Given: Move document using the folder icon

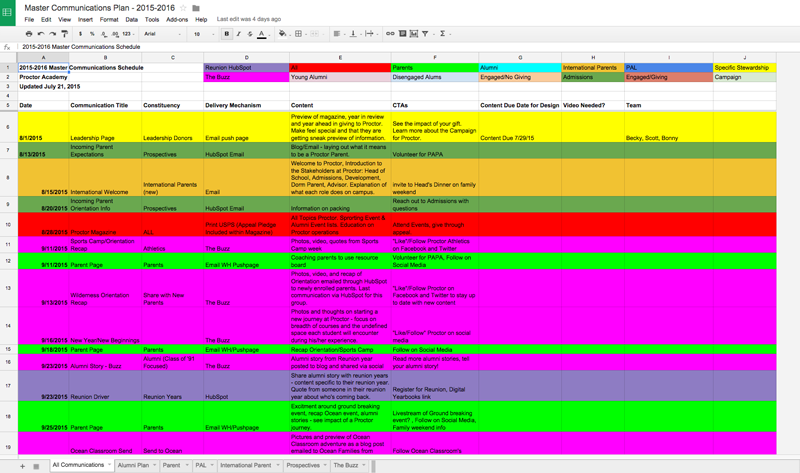Looking at the screenshot, I should point(196,8).
